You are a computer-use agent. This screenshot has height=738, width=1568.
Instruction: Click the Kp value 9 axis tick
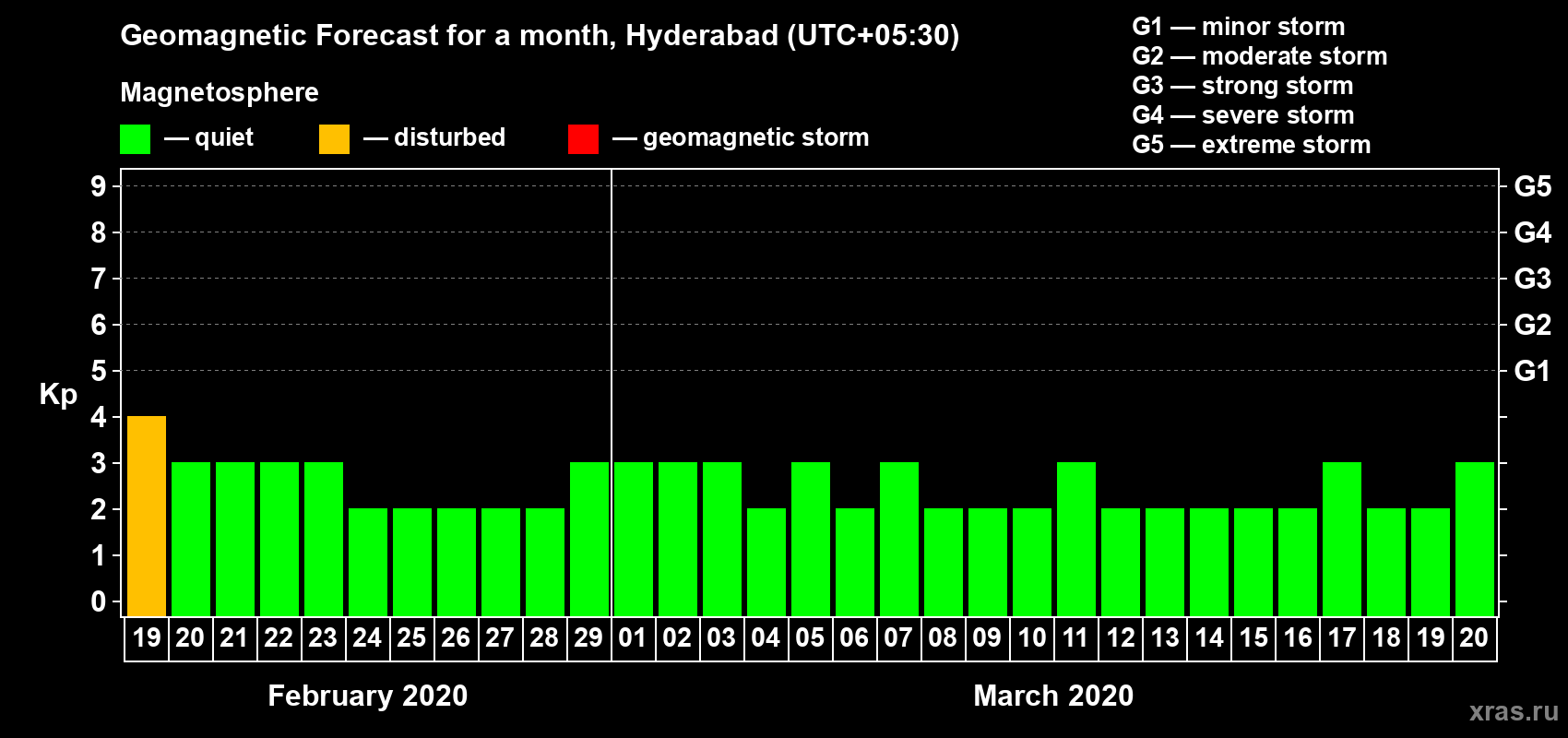tap(99, 186)
